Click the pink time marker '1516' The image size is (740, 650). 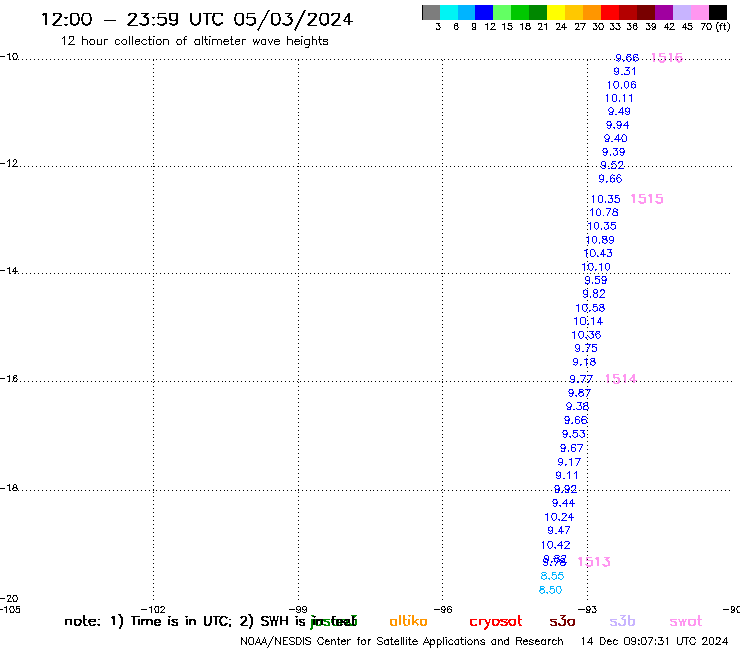tap(667, 58)
